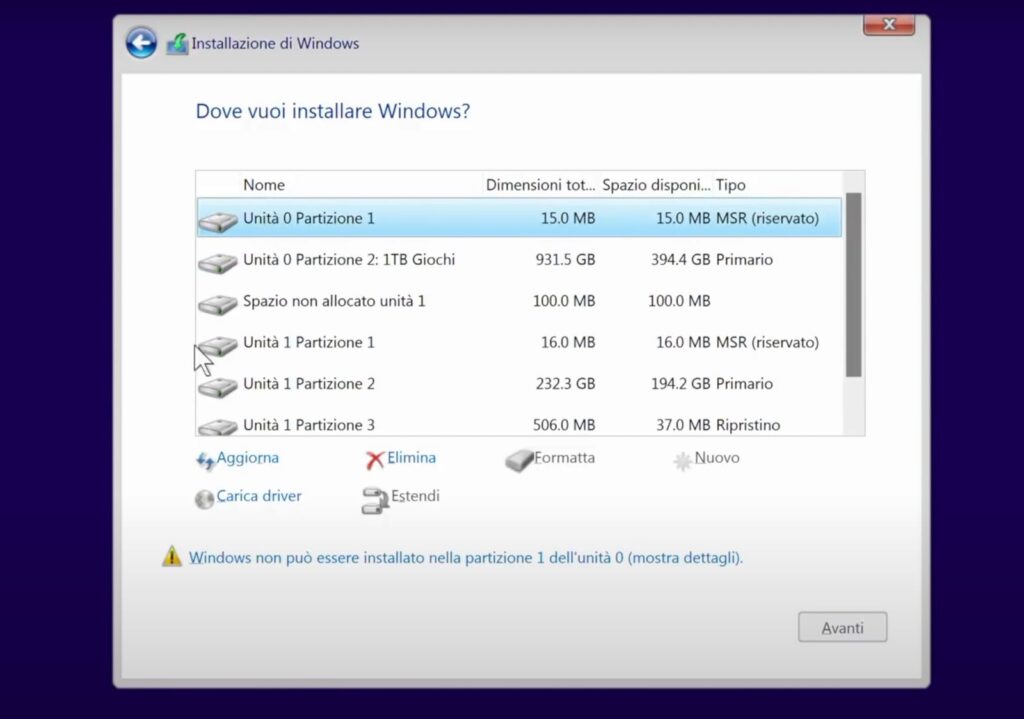Click the Dimensioni tot... column header
Image resolution: width=1024 pixels, height=719 pixels.
point(540,185)
